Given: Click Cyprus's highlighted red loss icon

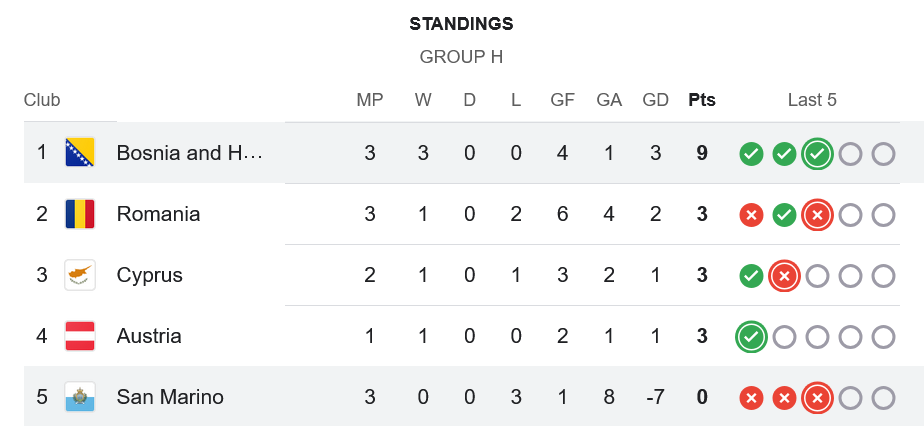Looking at the screenshot, I should (784, 276).
